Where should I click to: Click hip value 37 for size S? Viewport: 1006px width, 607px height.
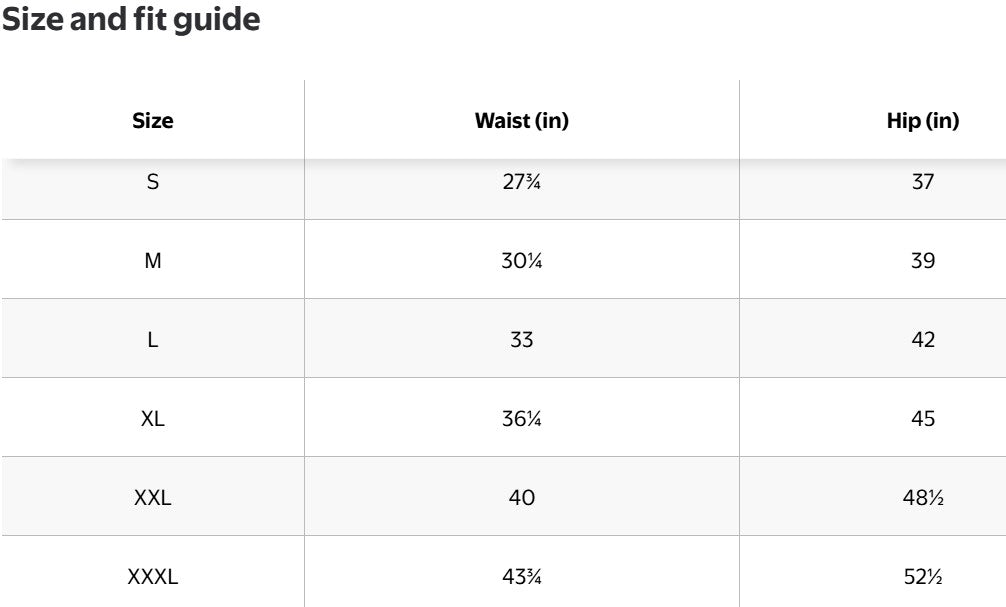[x=922, y=182]
